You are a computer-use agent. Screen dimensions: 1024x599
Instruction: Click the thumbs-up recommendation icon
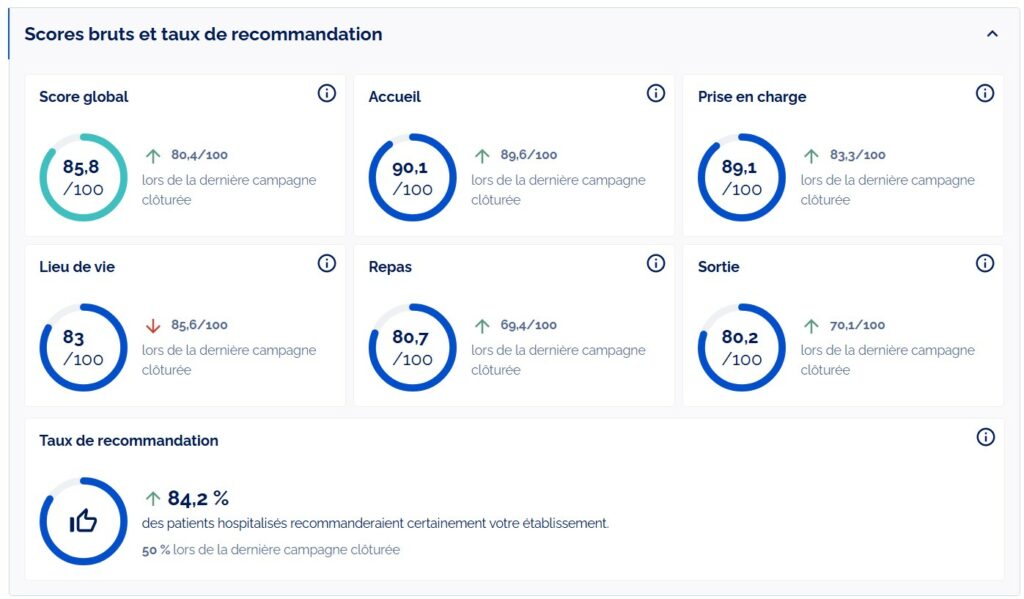click(83, 521)
